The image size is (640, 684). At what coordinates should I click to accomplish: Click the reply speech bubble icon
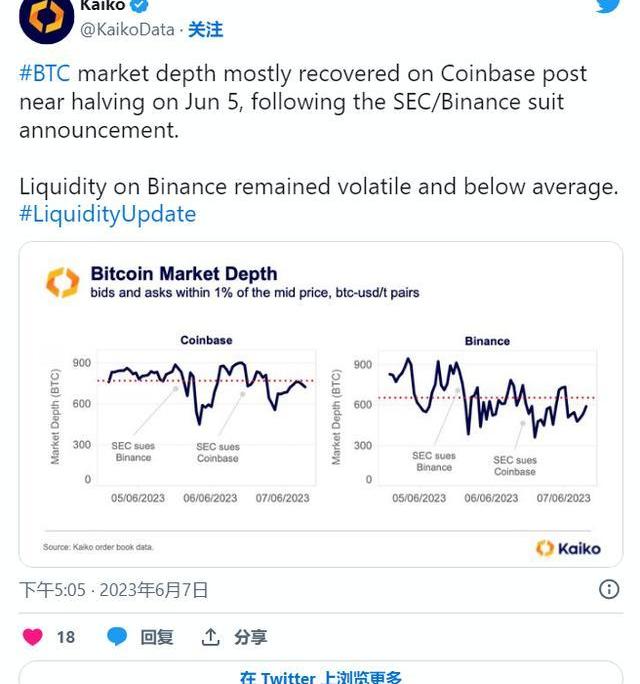pyautogui.click(x=117, y=637)
